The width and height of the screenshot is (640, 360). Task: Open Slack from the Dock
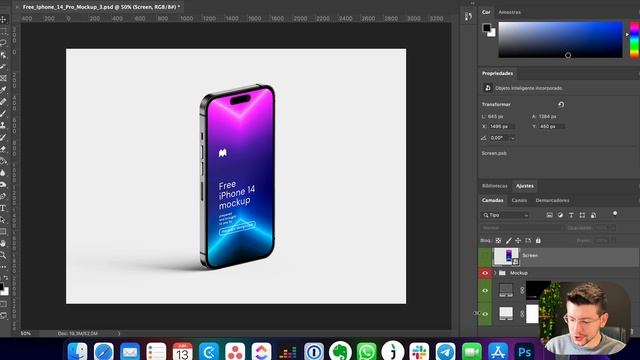click(x=419, y=351)
